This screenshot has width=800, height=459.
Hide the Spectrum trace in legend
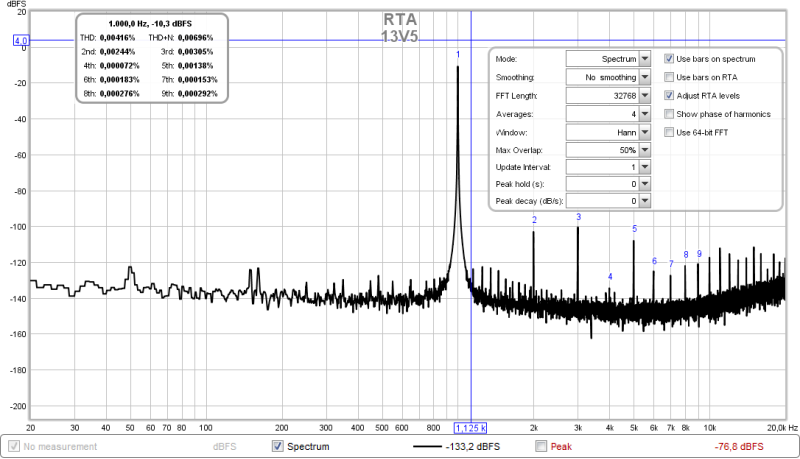[x=278, y=446]
